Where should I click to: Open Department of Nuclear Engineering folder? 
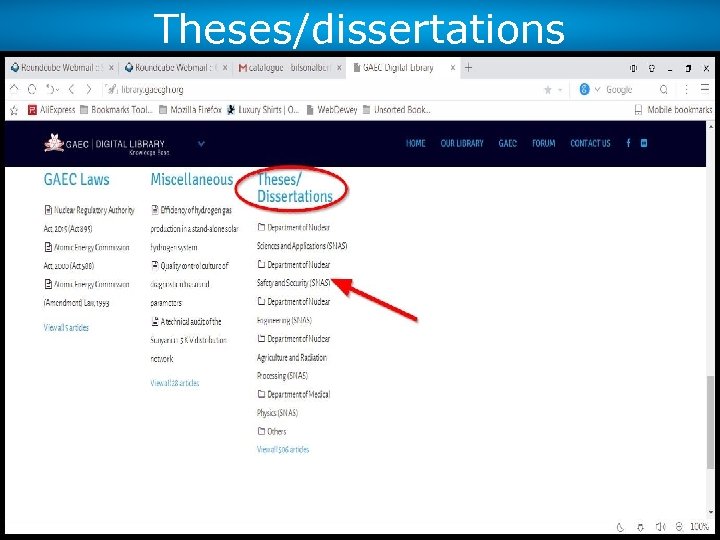[x=293, y=311]
